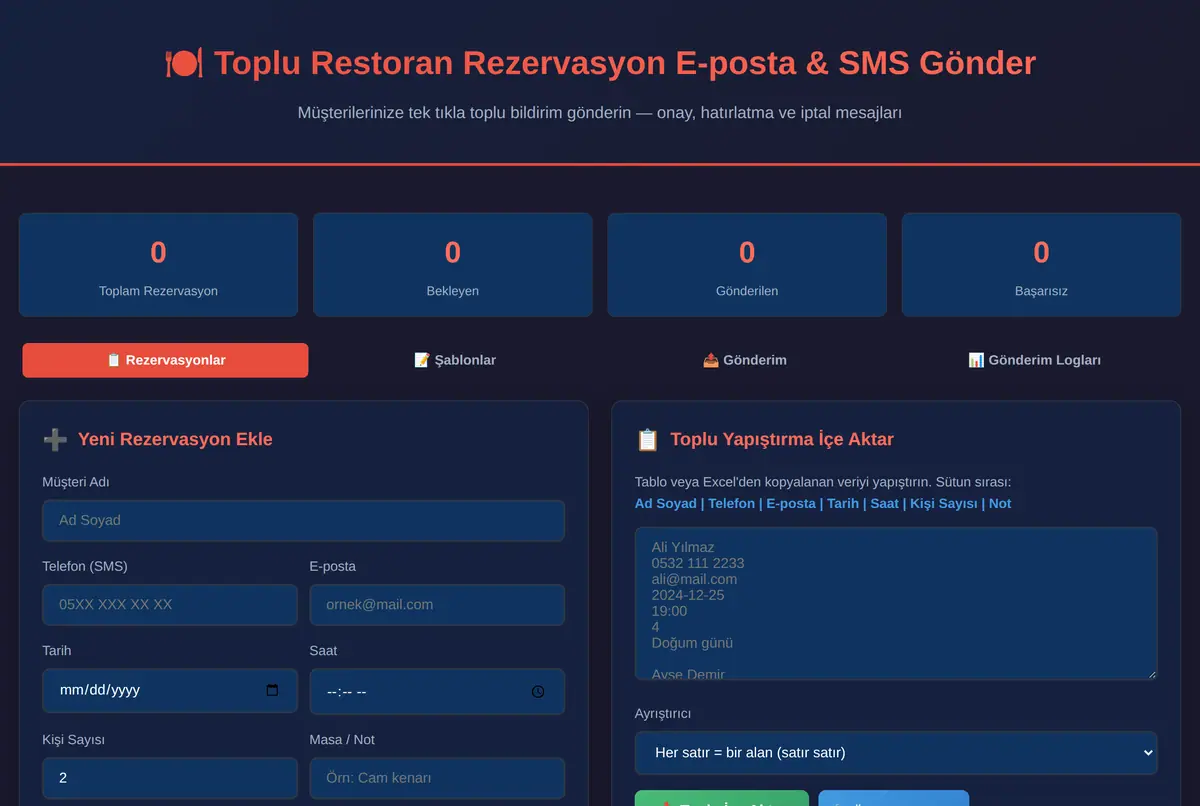1200x806 pixels.
Task: Click the Telefon (SMS) input field
Action: tap(170, 605)
